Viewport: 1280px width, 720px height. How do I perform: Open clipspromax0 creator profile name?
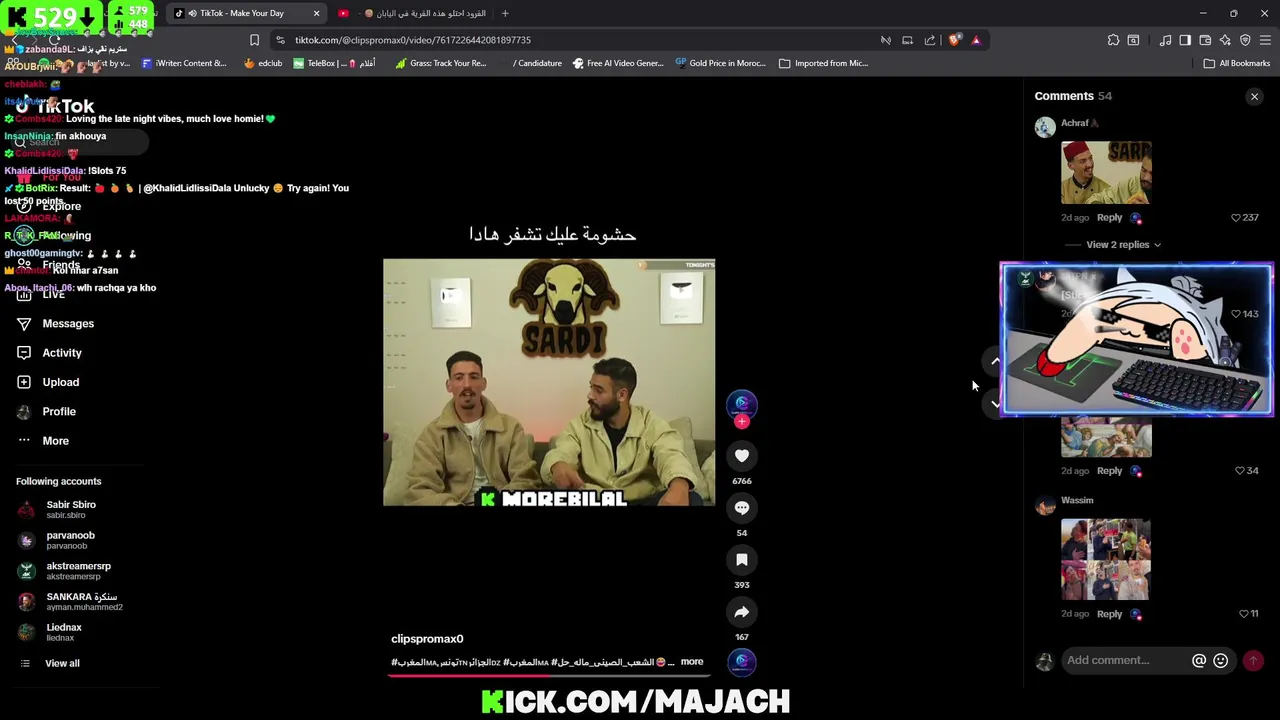427,639
